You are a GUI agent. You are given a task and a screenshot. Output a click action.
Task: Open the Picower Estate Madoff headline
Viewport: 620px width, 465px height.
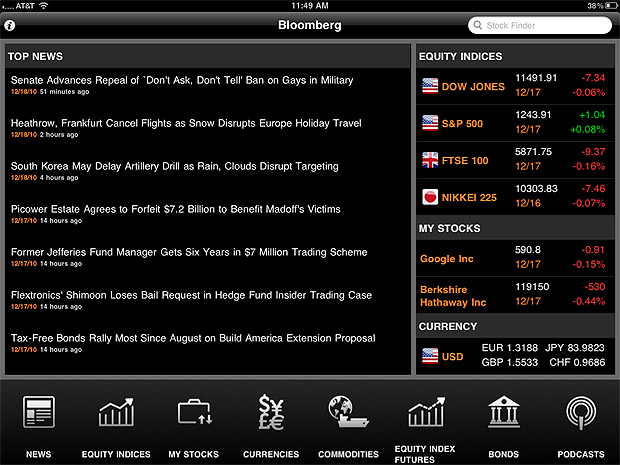pos(176,209)
